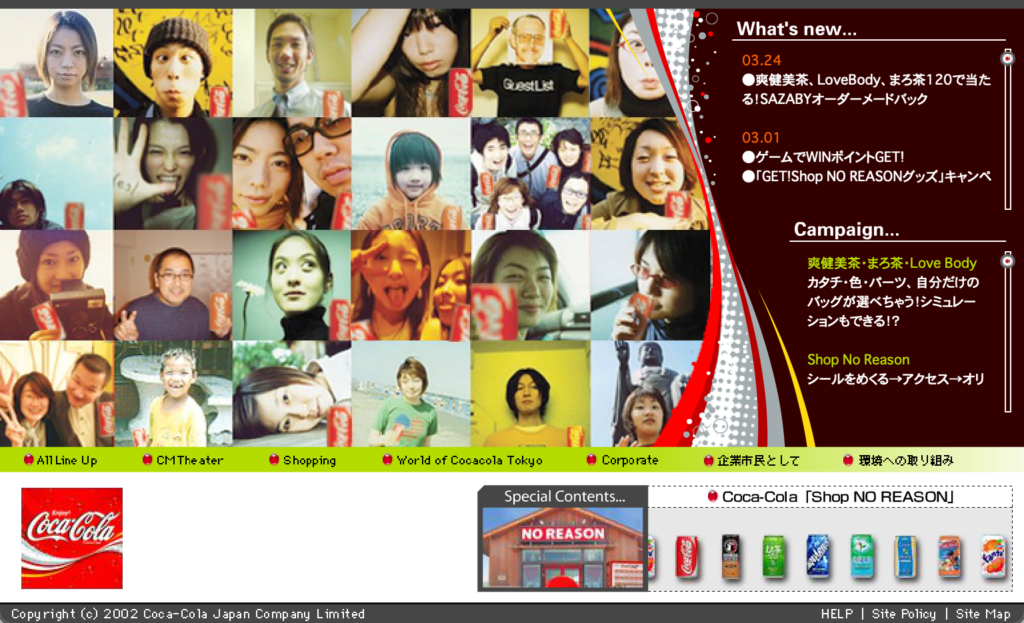1024x623 pixels.
Task: Open the Site Map link
Action: 983,614
